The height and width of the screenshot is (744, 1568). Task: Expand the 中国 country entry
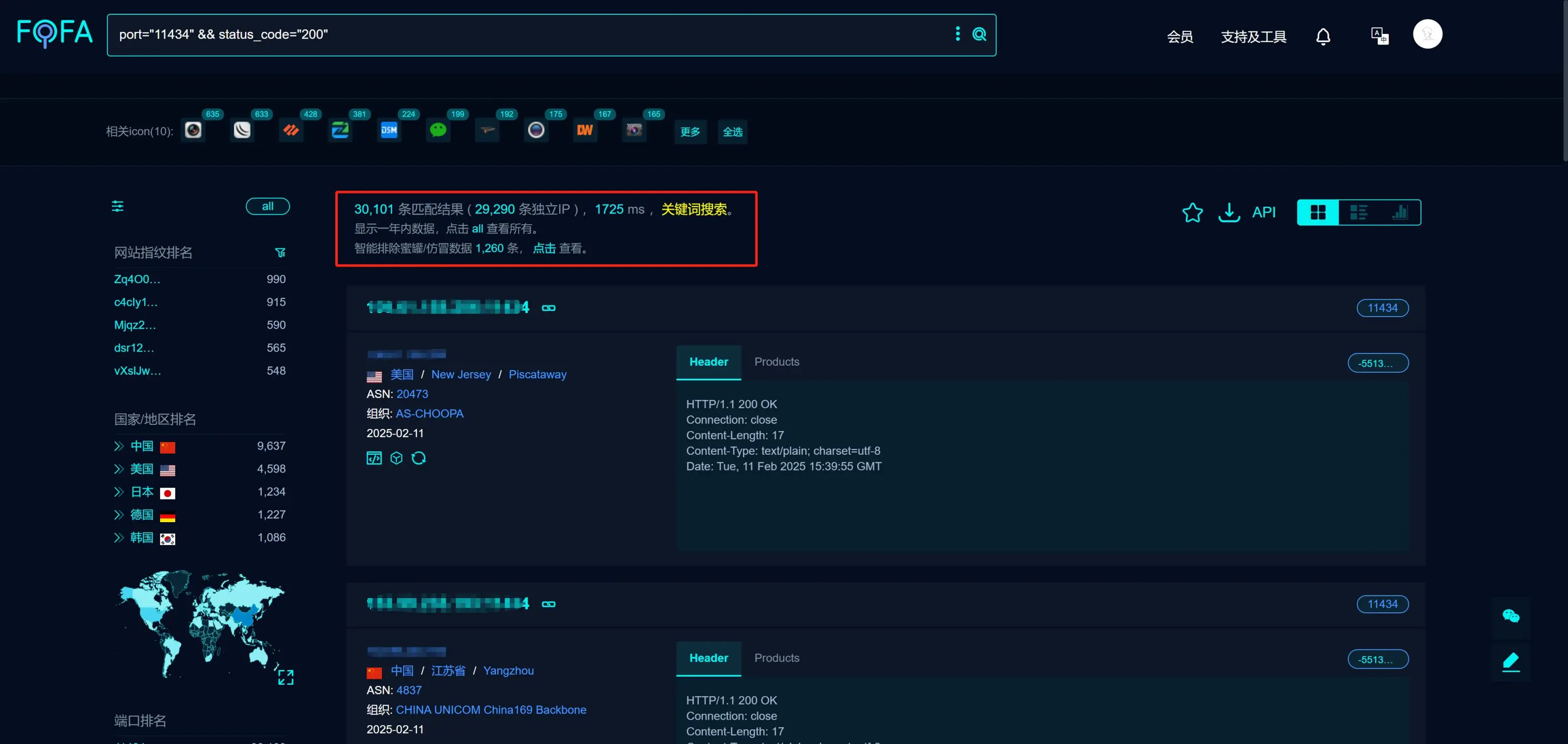[119, 446]
